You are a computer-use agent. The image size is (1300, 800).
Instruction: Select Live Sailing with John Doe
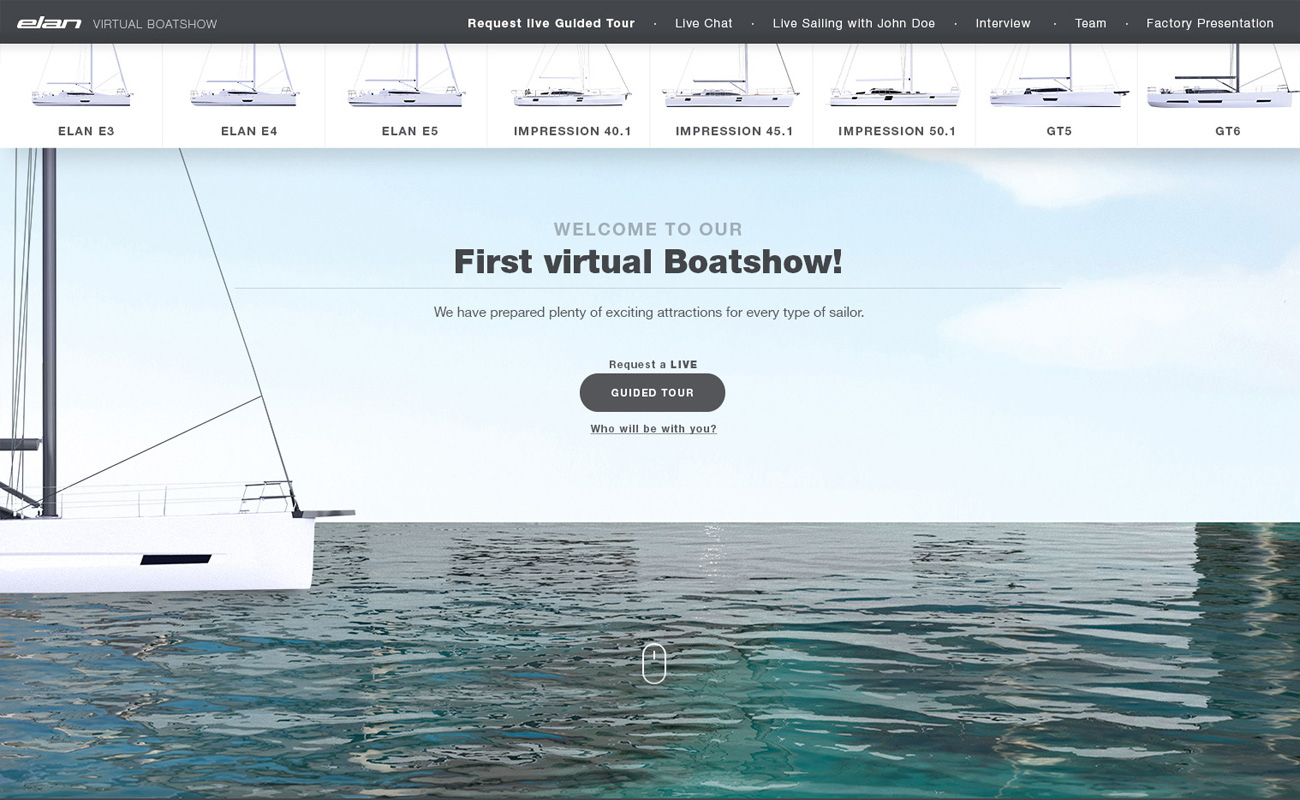click(x=854, y=23)
